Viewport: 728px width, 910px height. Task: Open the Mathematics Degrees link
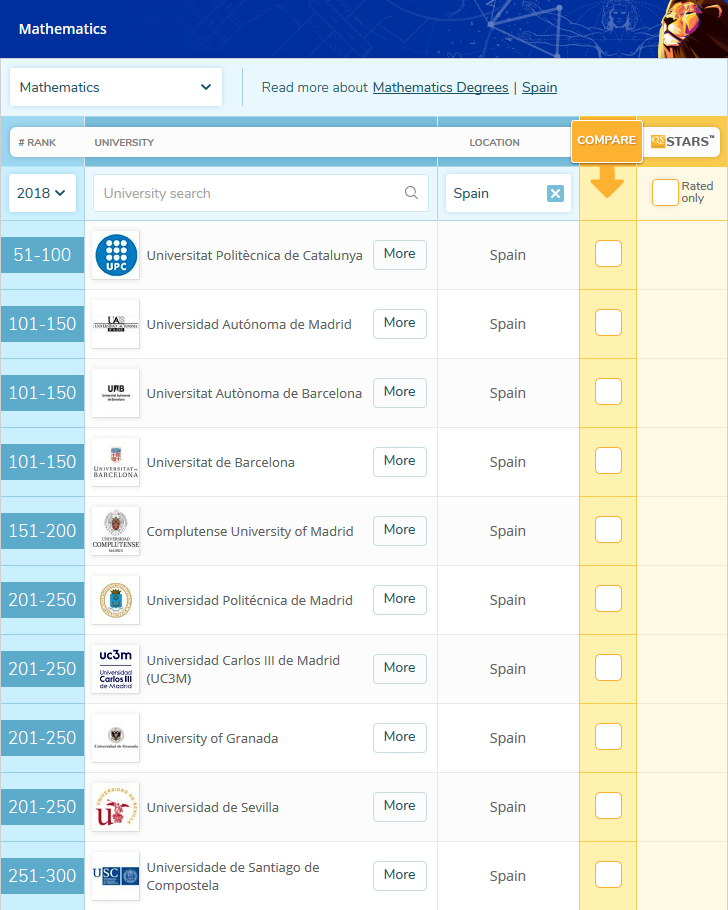(x=441, y=88)
